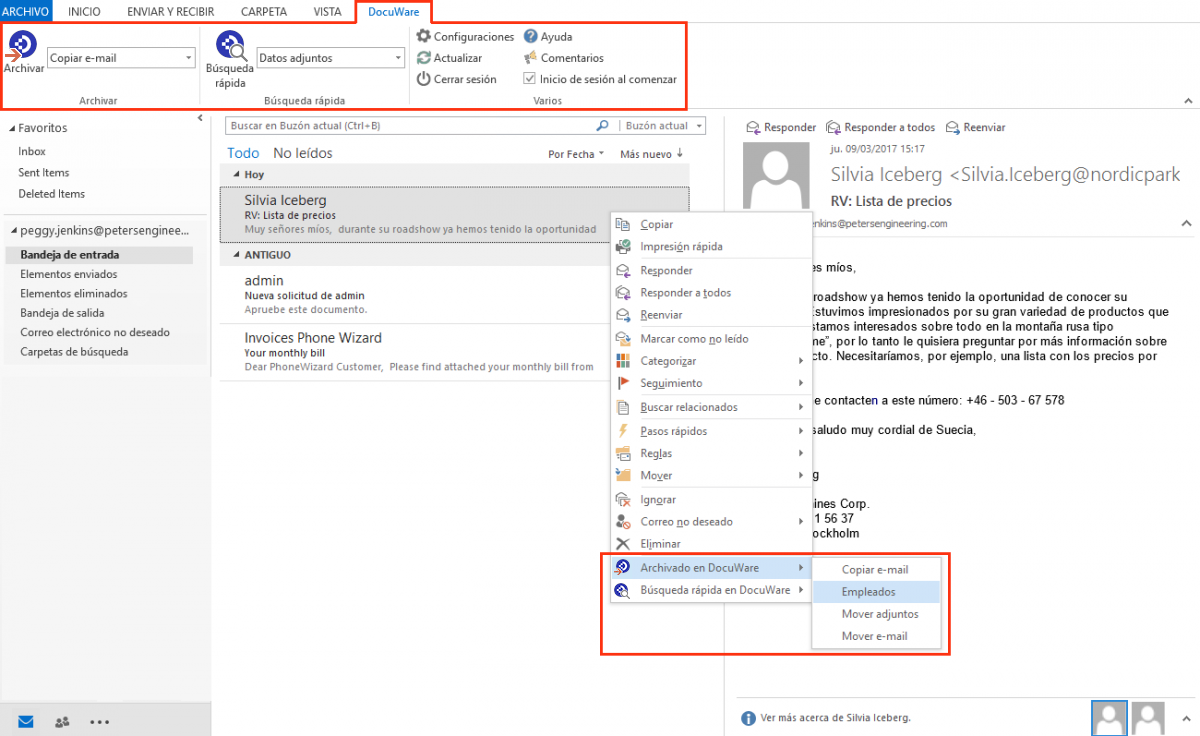Click the Actualizar refresh icon

click(x=424, y=58)
